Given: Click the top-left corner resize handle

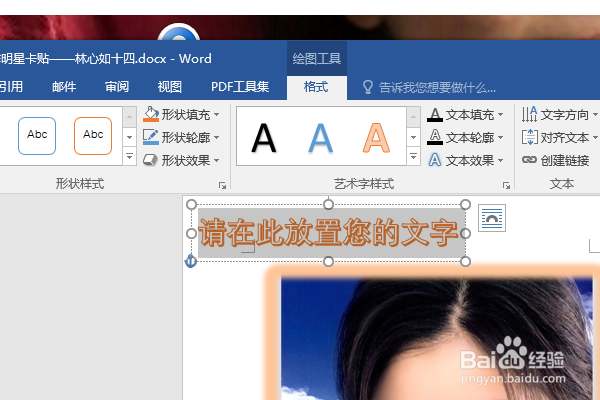Looking at the screenshot, I should pos(192,204).
